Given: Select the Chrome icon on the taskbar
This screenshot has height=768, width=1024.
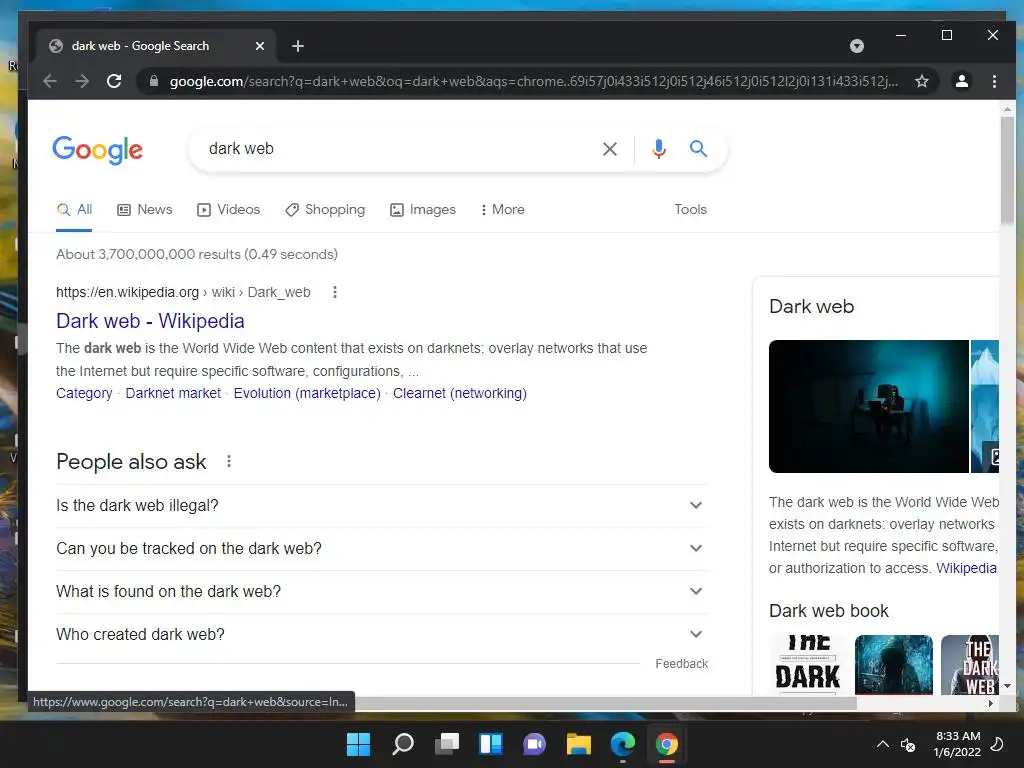Looking at the screenshot, I should click(x=667, y=744).
